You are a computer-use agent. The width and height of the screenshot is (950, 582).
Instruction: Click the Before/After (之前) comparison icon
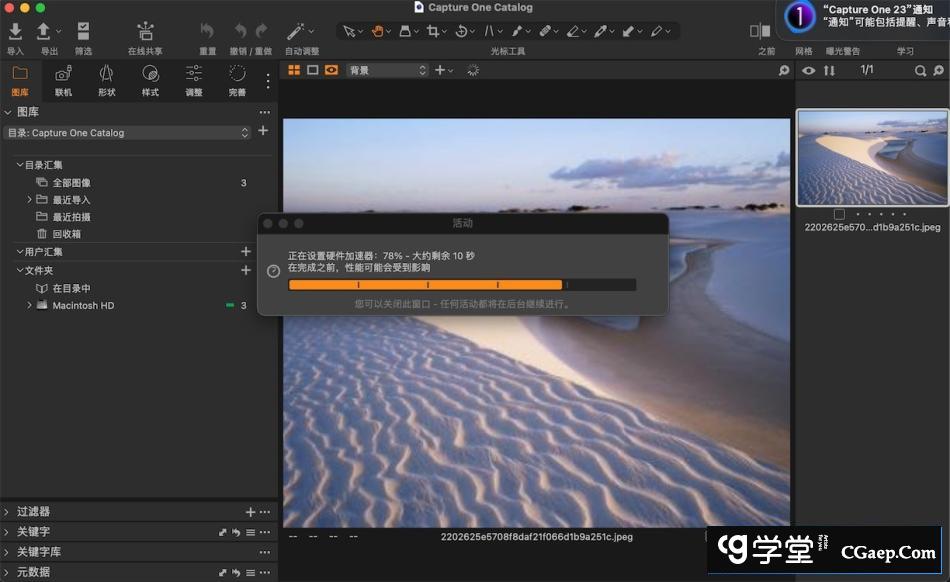pos(760,31)
